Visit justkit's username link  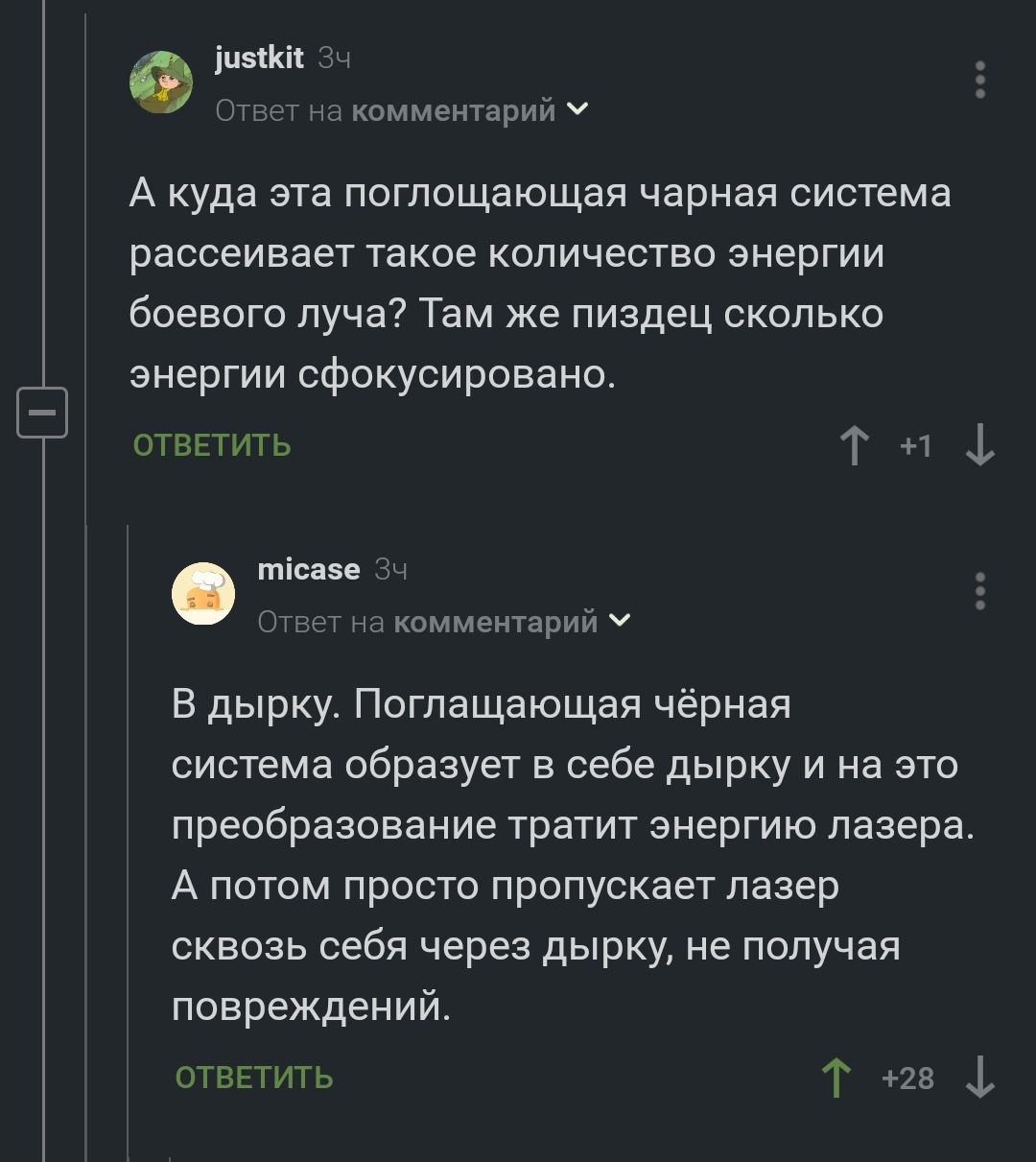(x=259, y=59)
